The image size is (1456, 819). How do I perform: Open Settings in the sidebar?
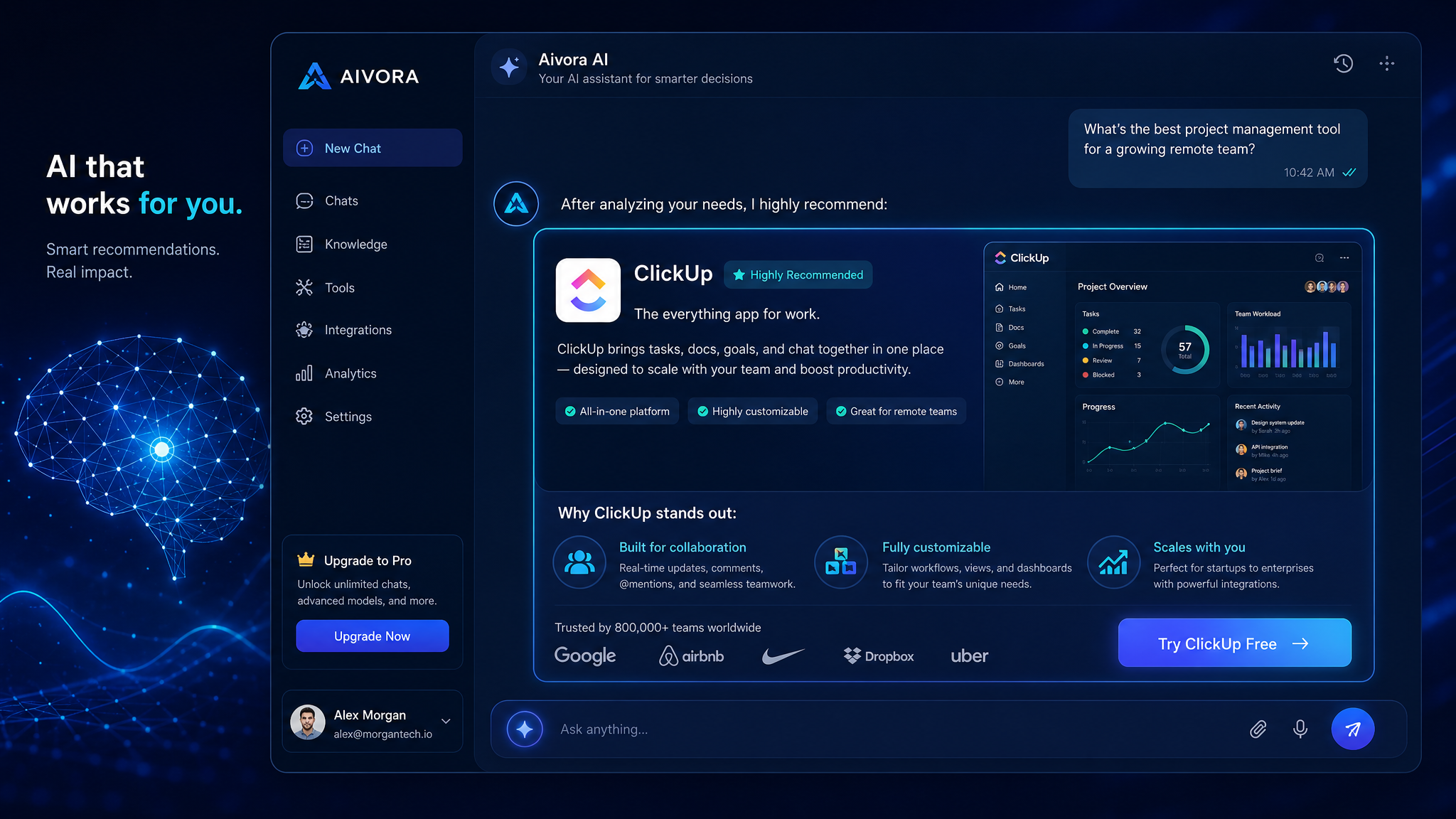334,417
